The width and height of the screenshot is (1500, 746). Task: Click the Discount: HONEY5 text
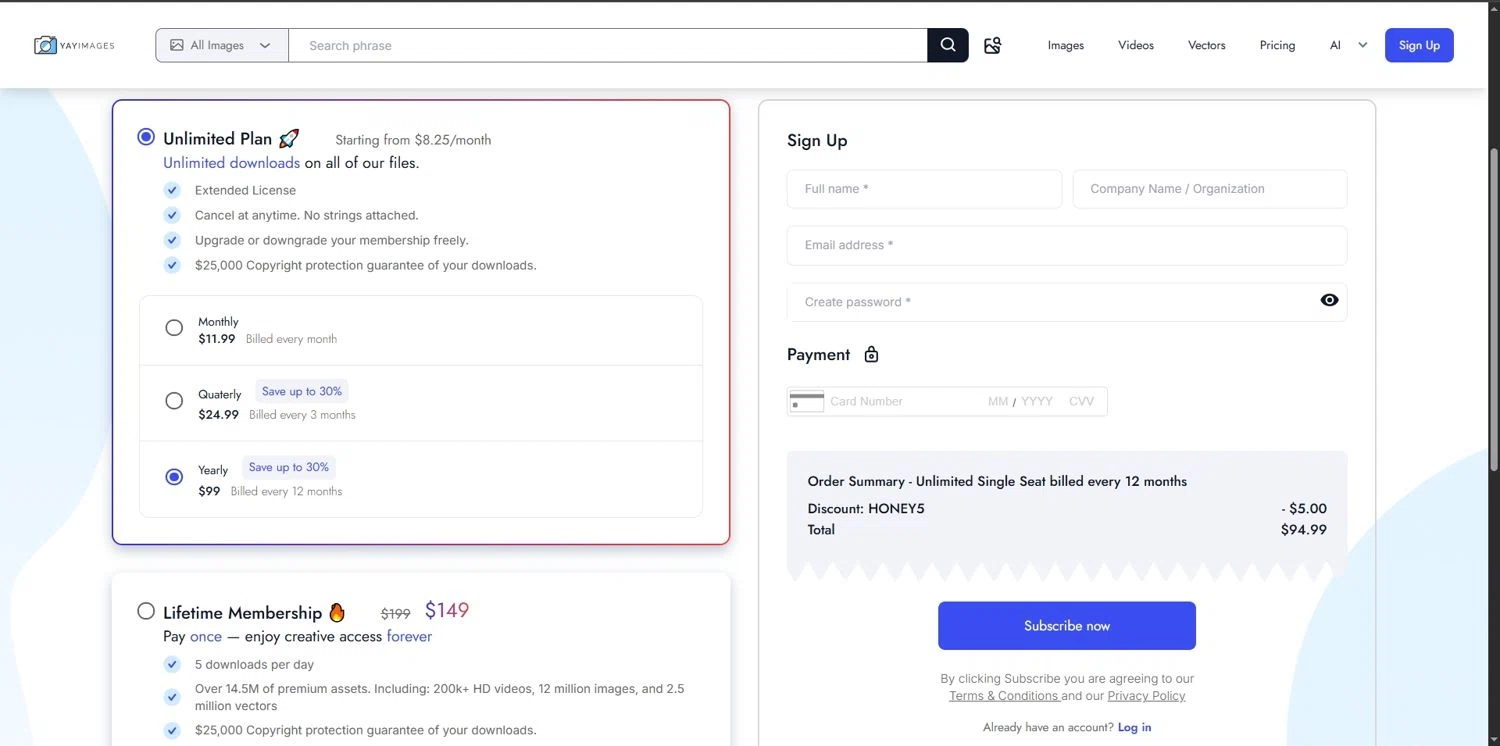866,508
